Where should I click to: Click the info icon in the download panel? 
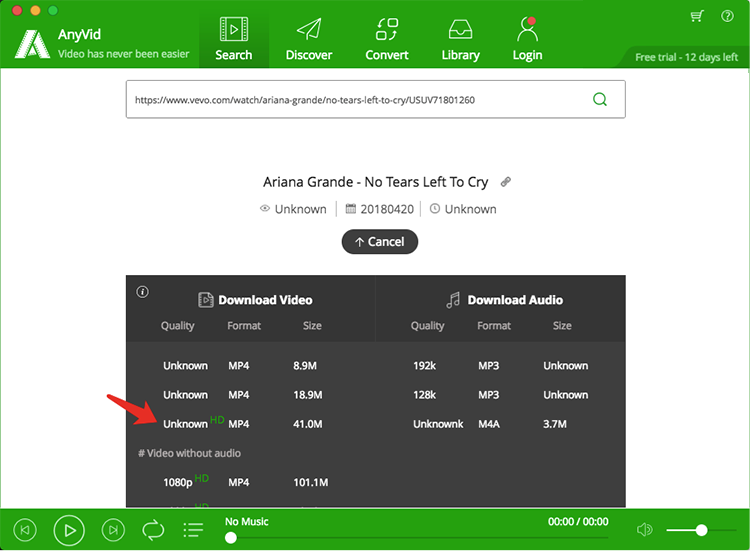click(142, 292)
